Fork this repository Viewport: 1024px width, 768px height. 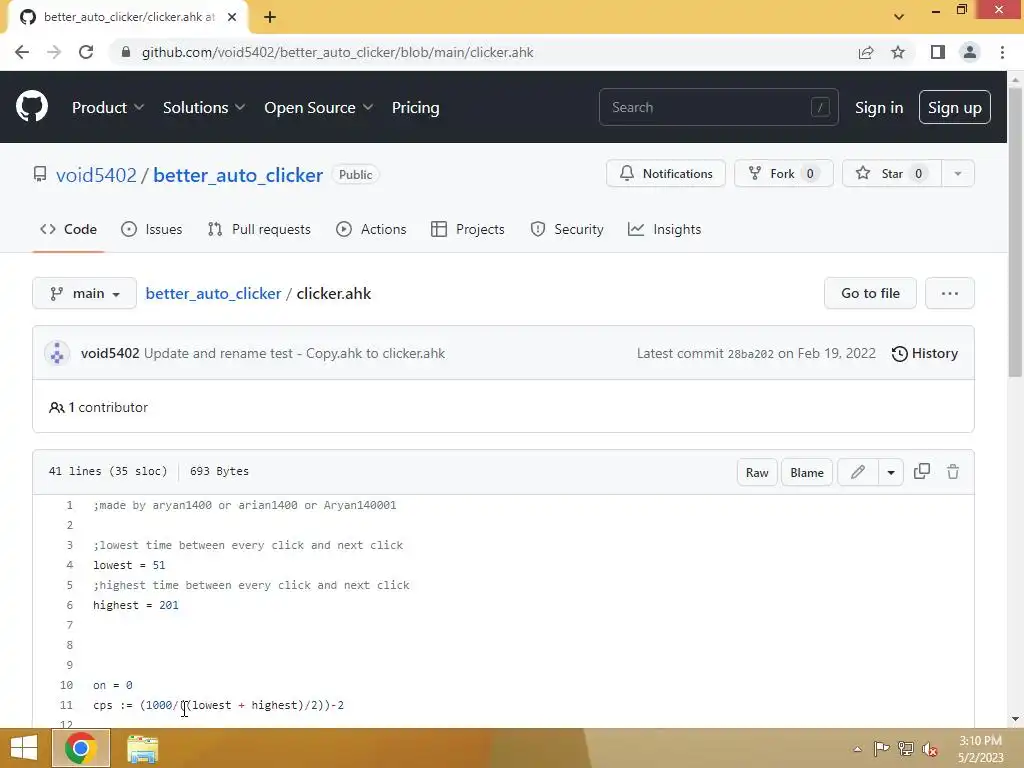pyautogui.click(x=784, y=174)
